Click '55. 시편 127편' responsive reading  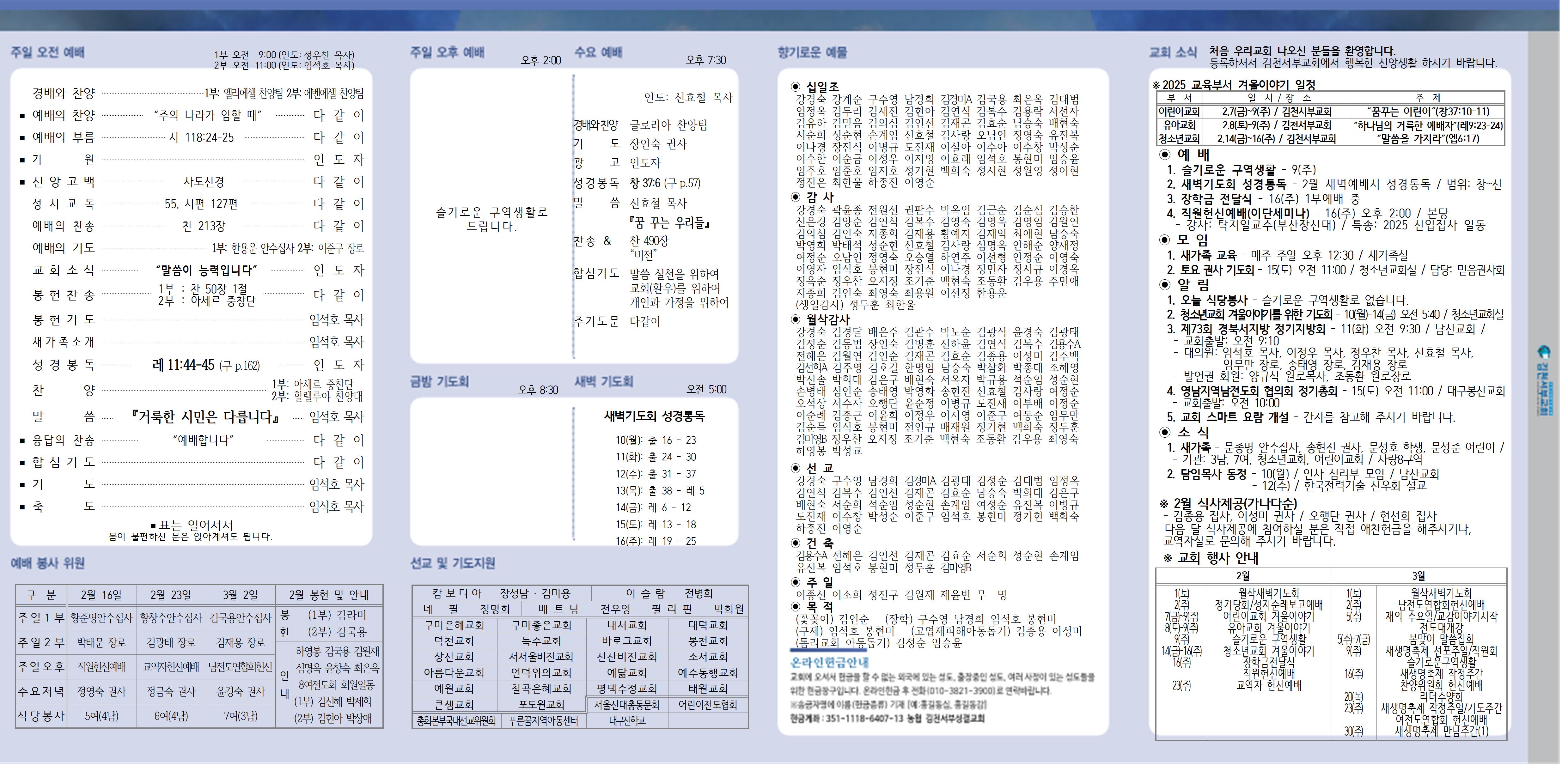coord(201,204)
